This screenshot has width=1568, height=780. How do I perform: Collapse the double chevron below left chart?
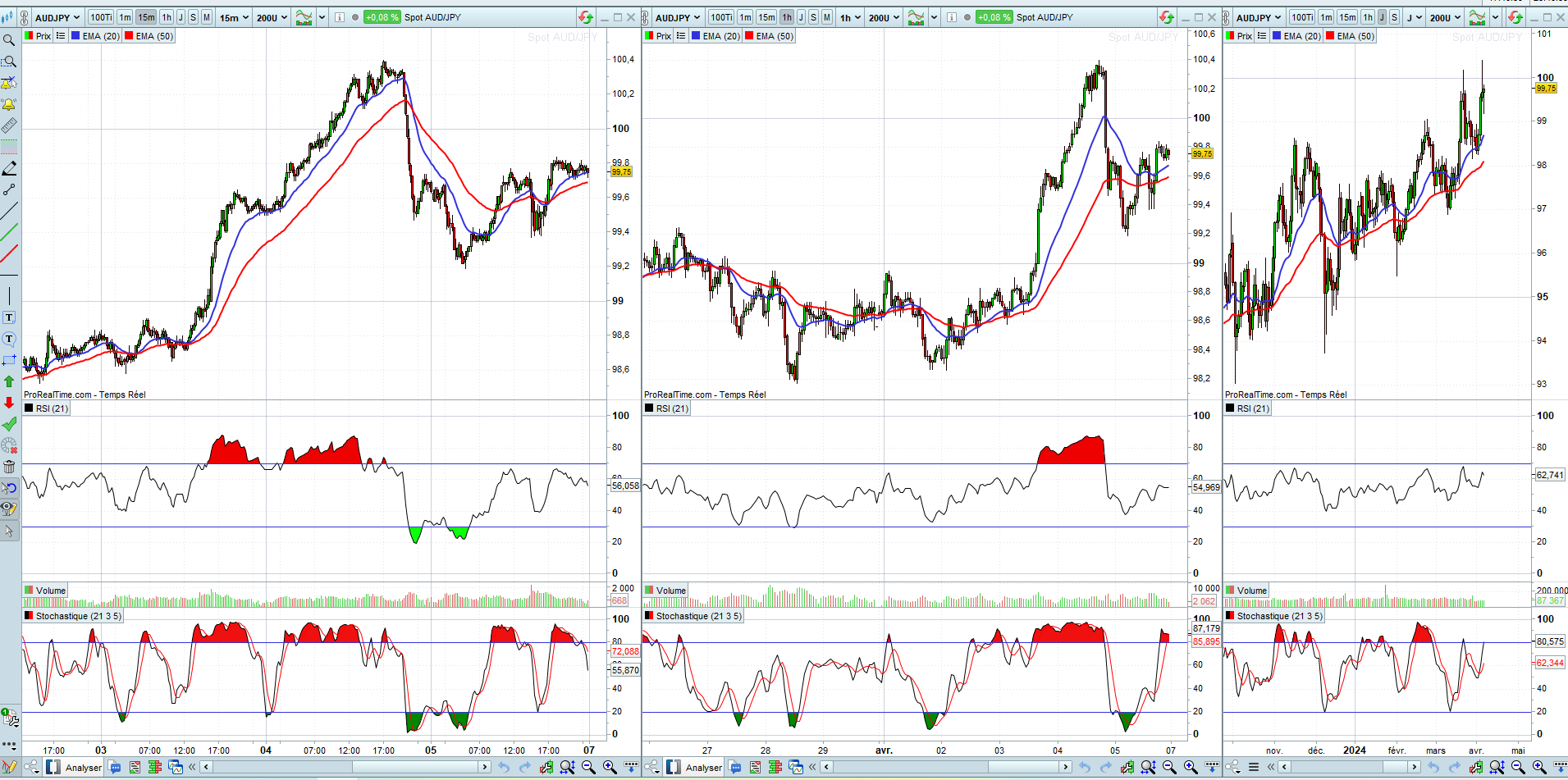(x=192, y=768)
